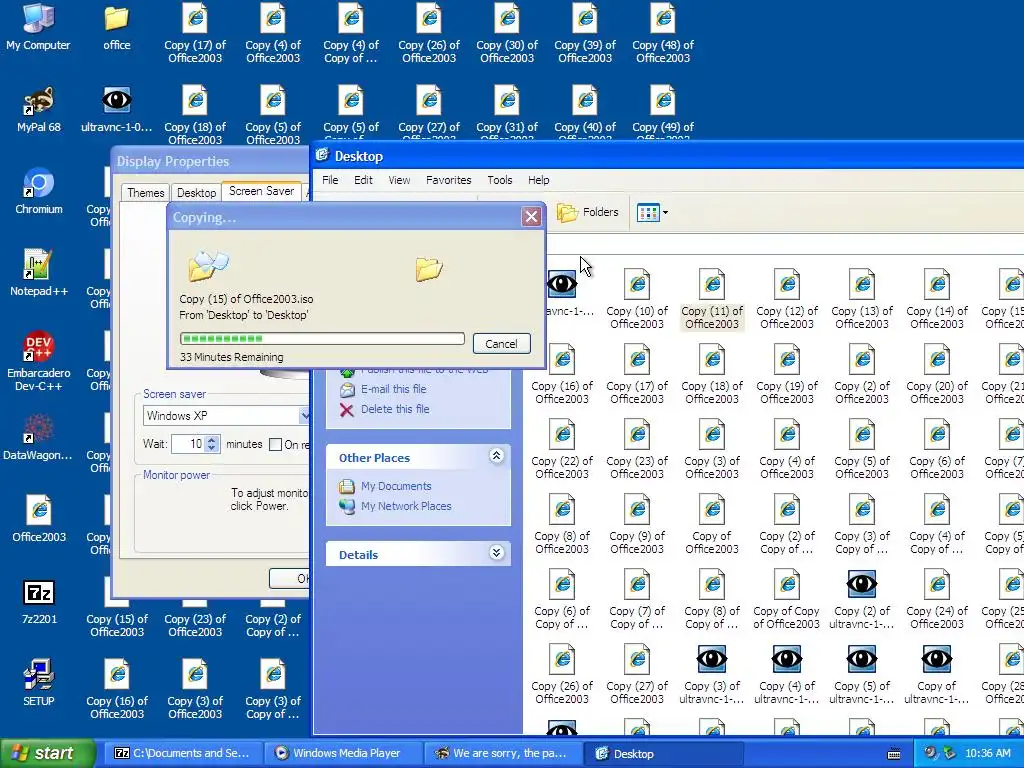
Task: Switch to Themes tab in Display Properties
Action: click(x=146, y=193)
